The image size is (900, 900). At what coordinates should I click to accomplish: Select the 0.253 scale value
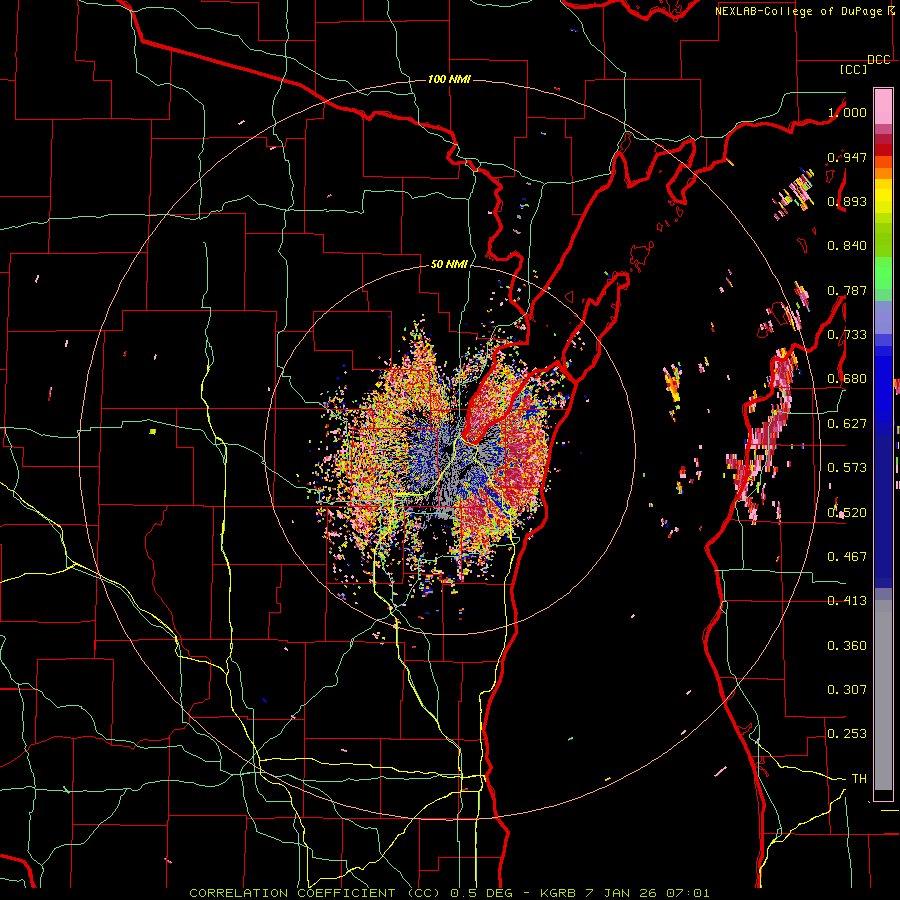point(847,734)
